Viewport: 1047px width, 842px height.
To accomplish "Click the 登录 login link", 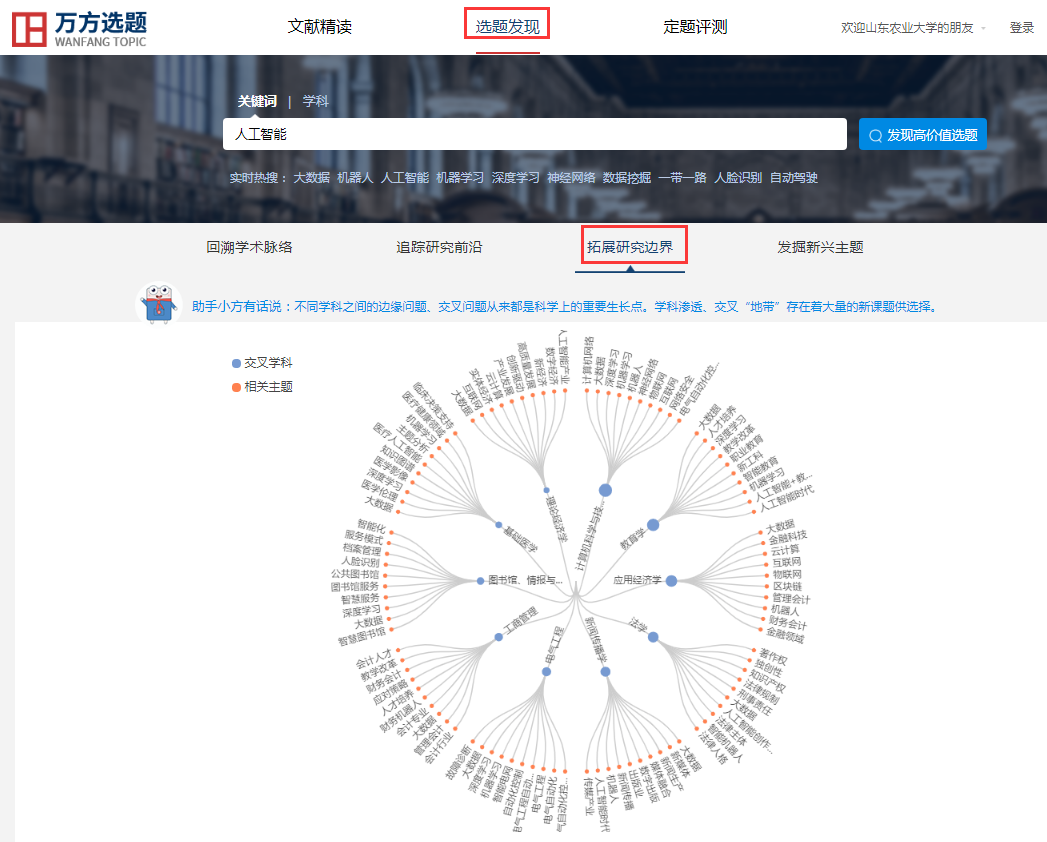I will tap(1021, 28).
